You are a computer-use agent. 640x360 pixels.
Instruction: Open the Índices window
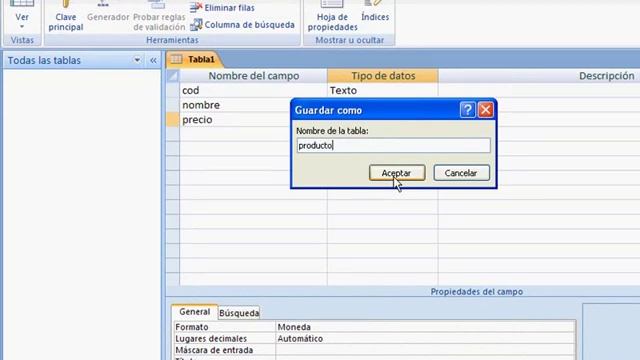pyautogui.click(x=375, y=11)
